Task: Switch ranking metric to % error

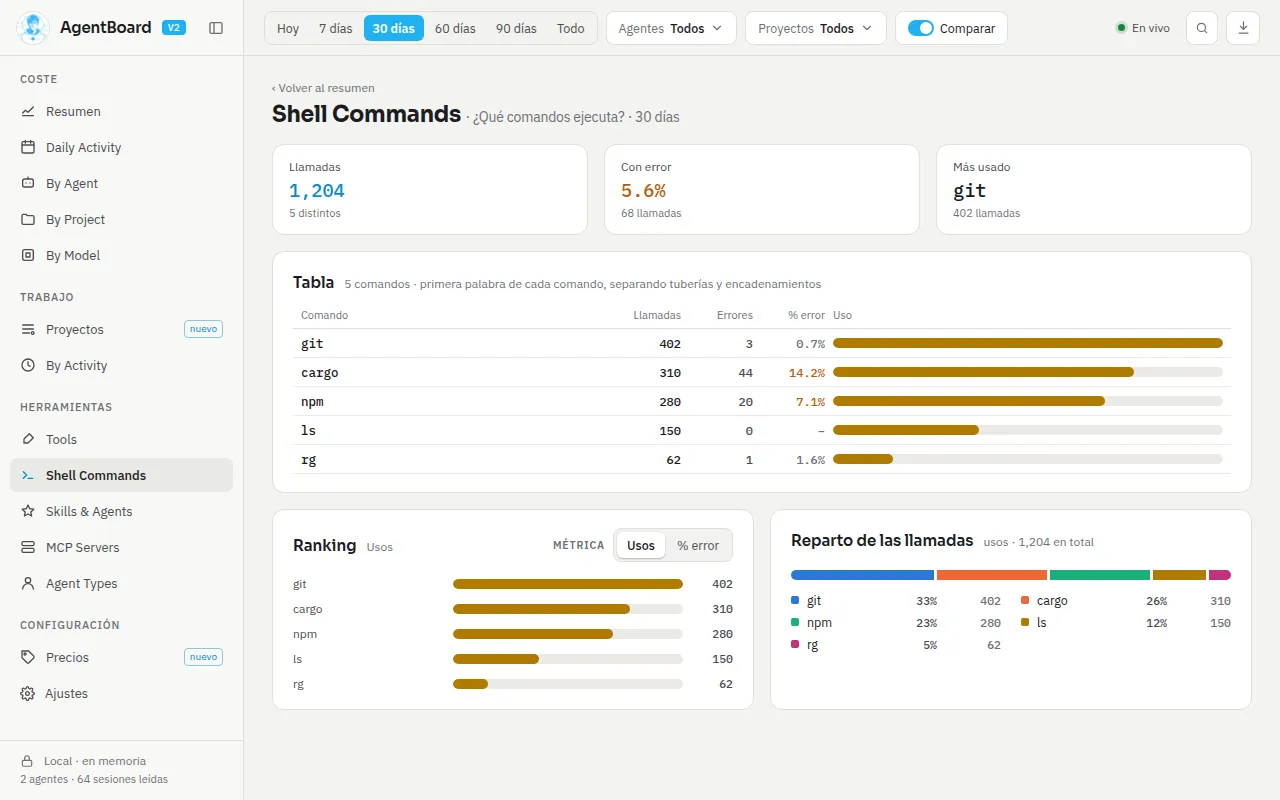Action: click(x=698, y=546)
